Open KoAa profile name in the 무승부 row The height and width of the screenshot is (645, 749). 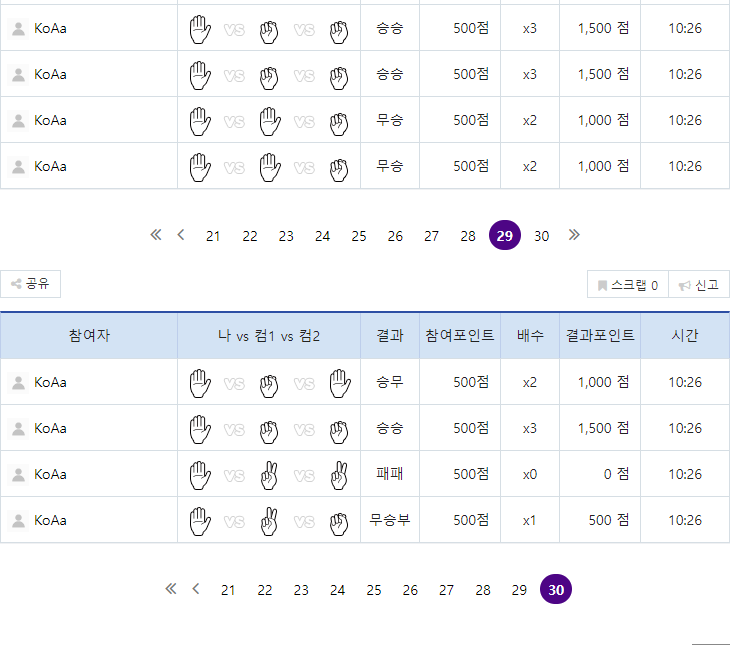(x=51, y=520)
